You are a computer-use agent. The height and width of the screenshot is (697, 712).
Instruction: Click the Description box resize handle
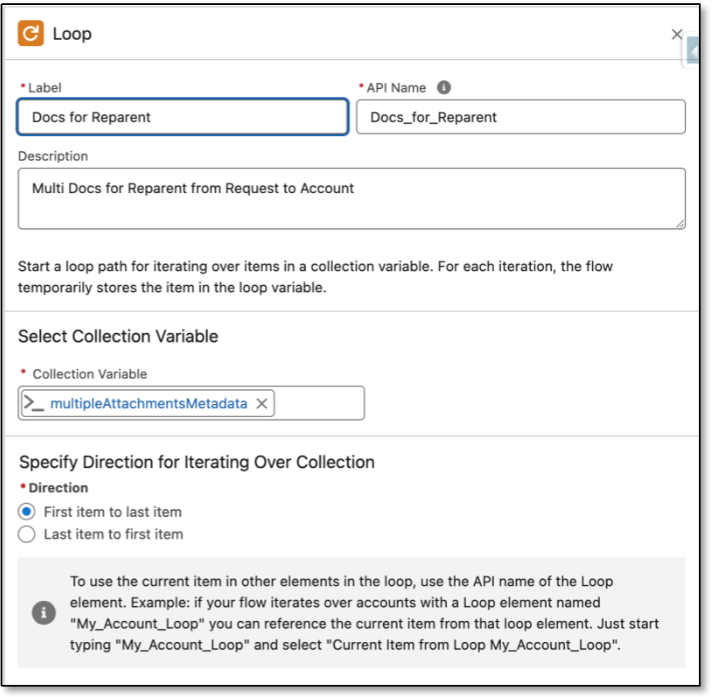pos(679,223)
